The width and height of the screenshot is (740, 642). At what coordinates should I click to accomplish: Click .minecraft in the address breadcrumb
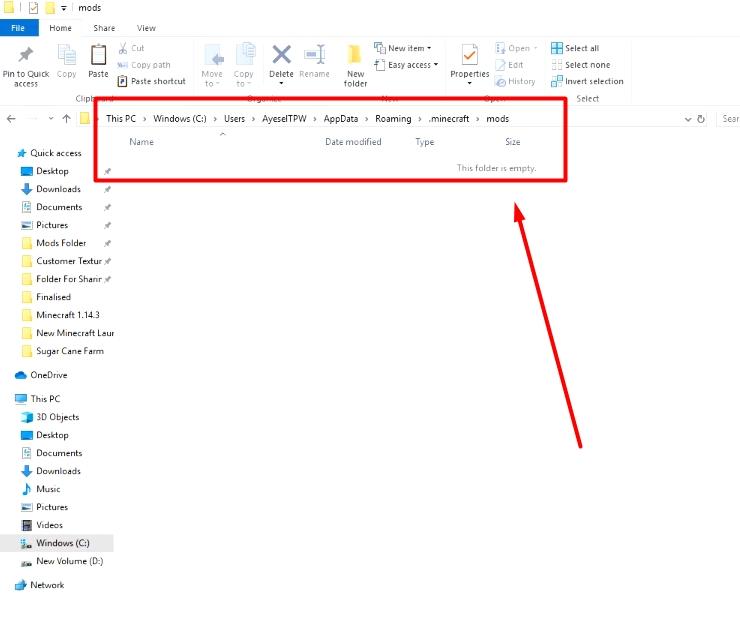[449, 119]
